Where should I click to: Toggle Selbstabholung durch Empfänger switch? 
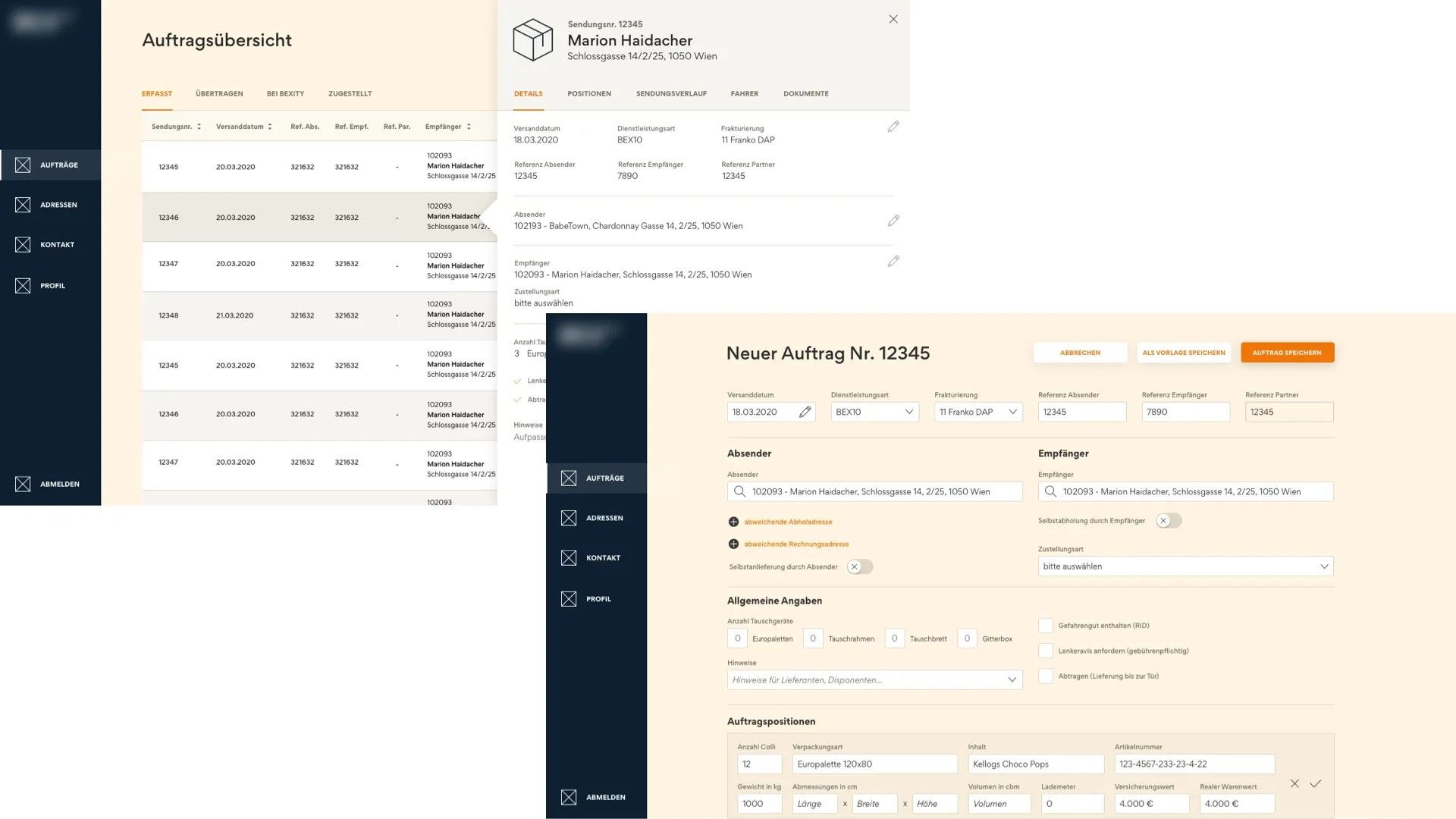[1168, 520]
